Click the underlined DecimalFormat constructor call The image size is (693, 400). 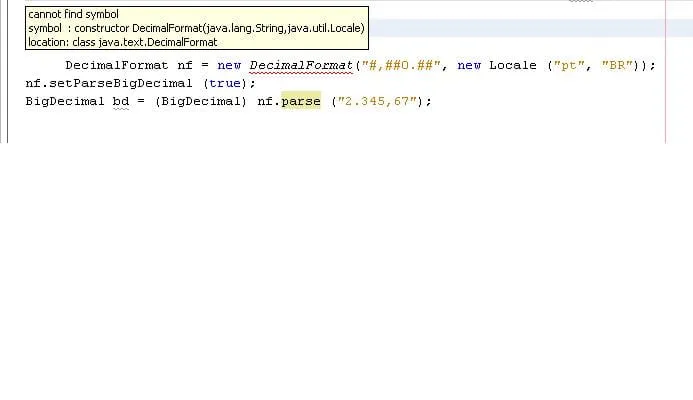tap(301, 65)
